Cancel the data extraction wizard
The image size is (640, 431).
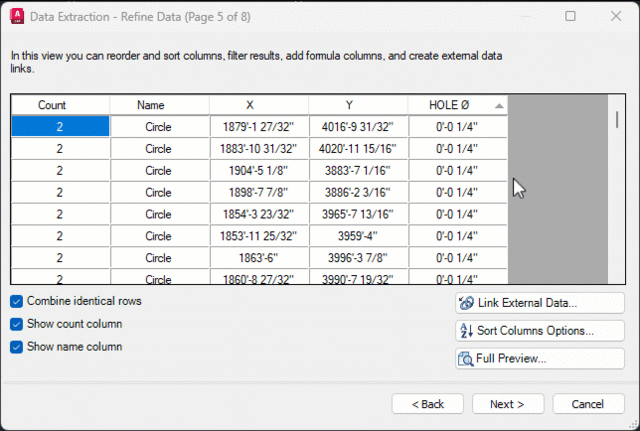click(588, 404)
